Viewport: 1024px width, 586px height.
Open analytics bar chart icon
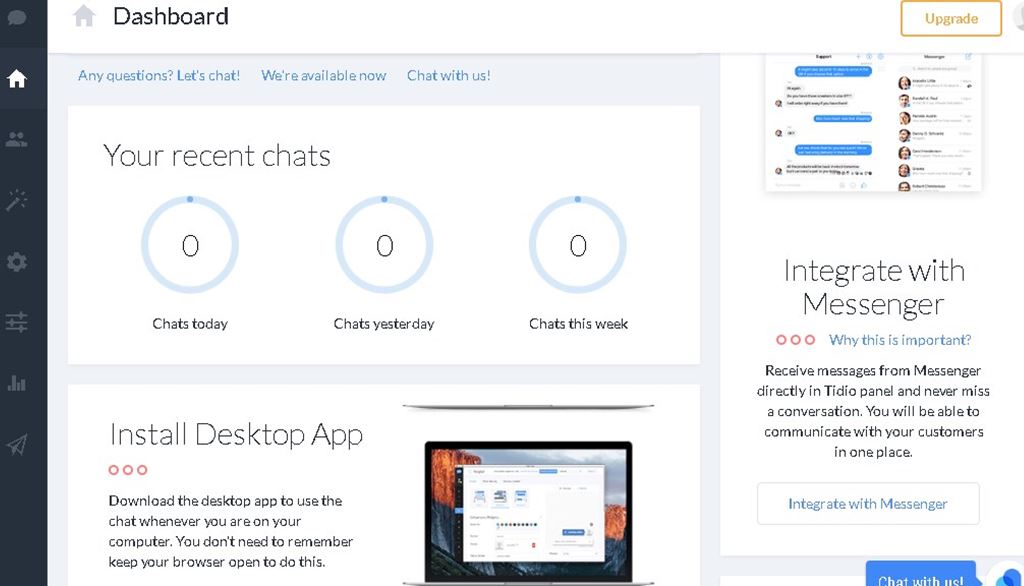click(x=17, y=383)
